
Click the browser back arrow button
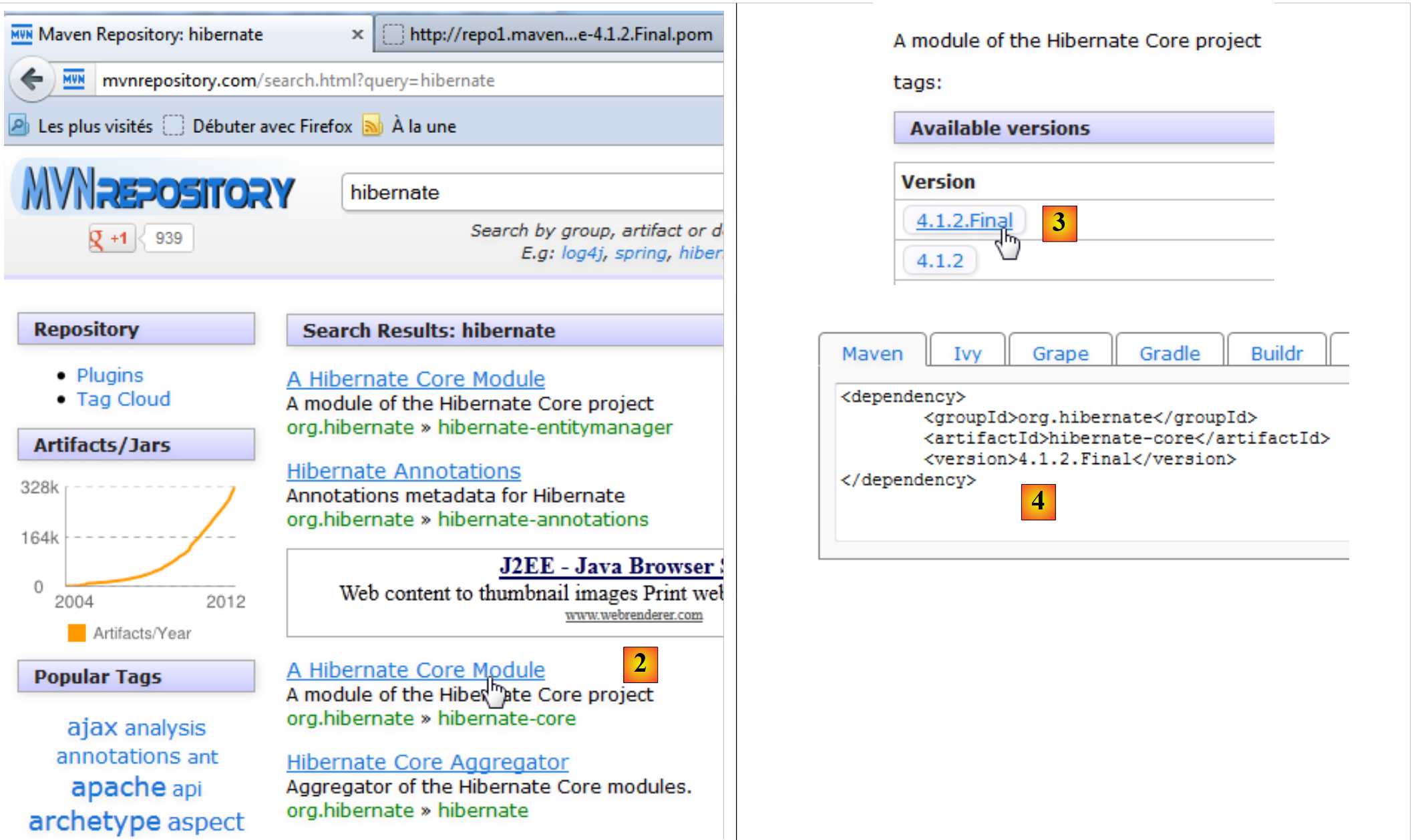point(31,80)
